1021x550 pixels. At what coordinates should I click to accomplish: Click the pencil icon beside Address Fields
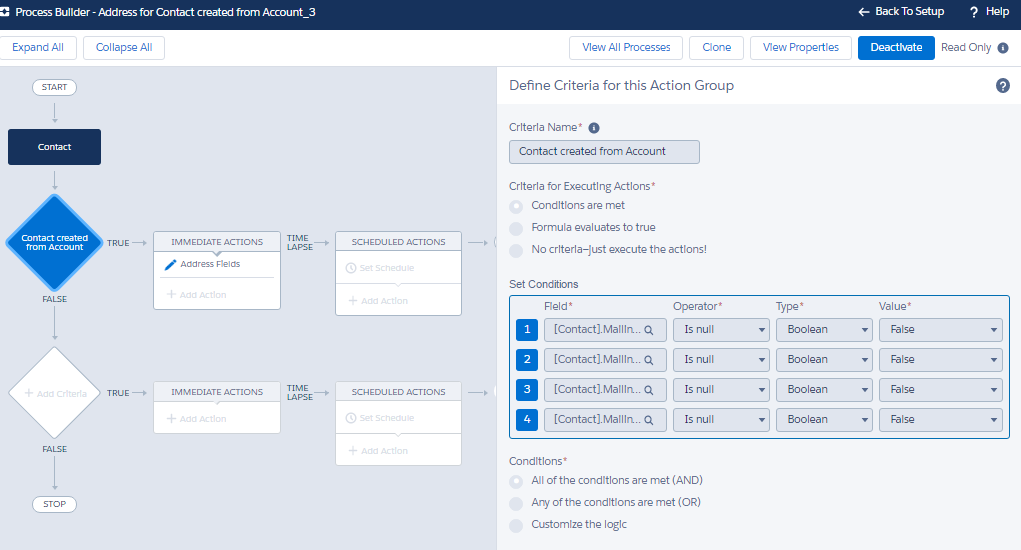(170, 265)
